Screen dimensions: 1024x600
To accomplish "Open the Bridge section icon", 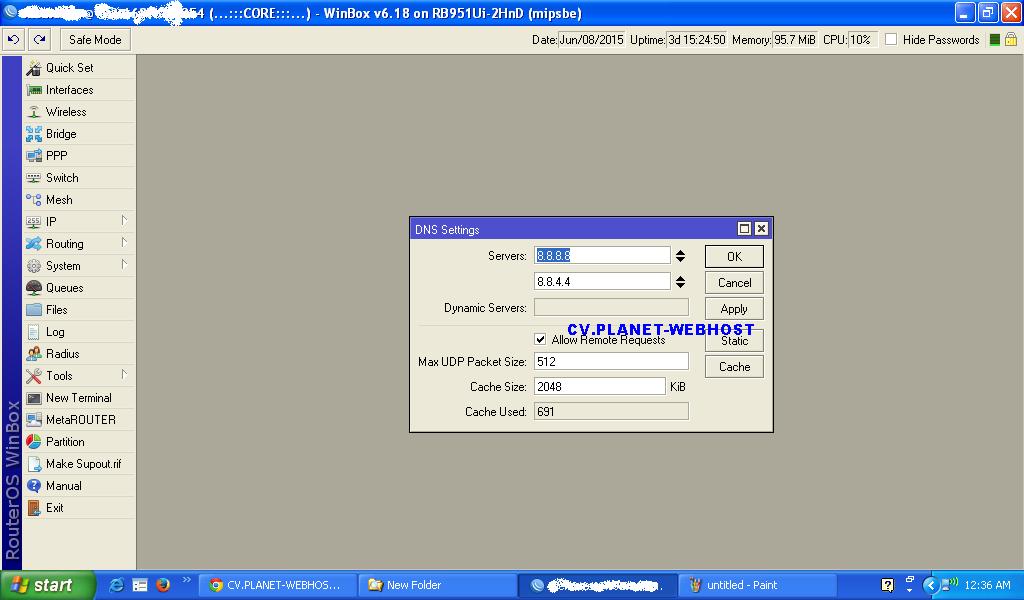I will (34, 134).
